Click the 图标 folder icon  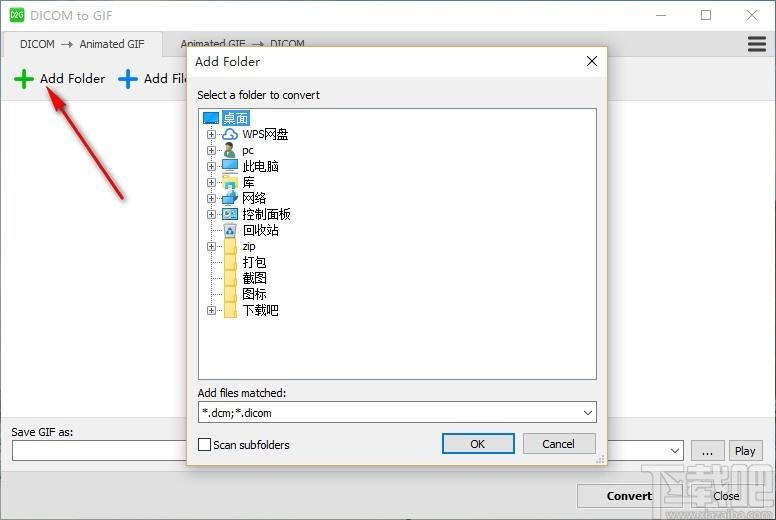pyautogui.click(x=230, y=294)
